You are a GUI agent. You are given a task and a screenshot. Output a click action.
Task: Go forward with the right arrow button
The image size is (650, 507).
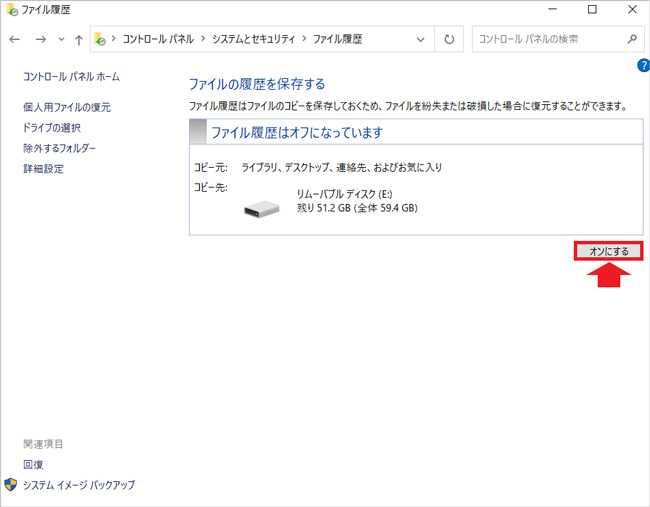[41, 39]
